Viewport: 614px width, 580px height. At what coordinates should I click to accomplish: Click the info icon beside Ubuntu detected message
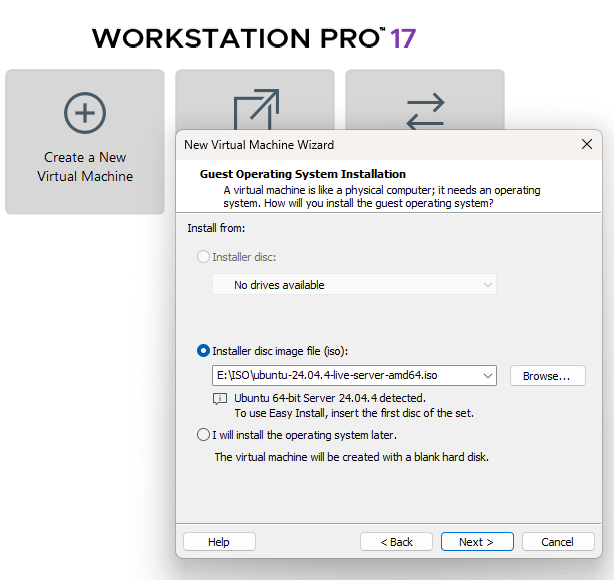[x=220, y=399]
